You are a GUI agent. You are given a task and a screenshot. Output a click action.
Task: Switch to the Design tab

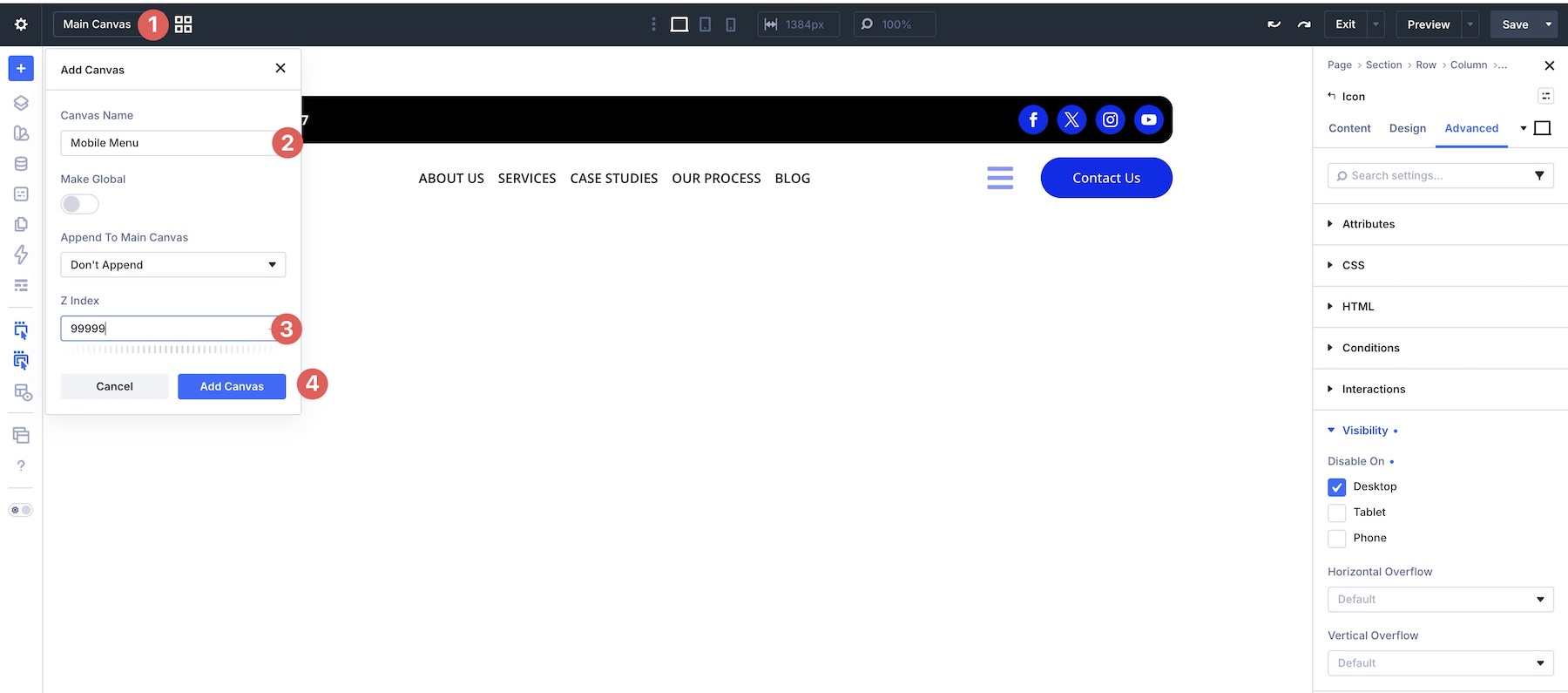[x=1408, y=128]
